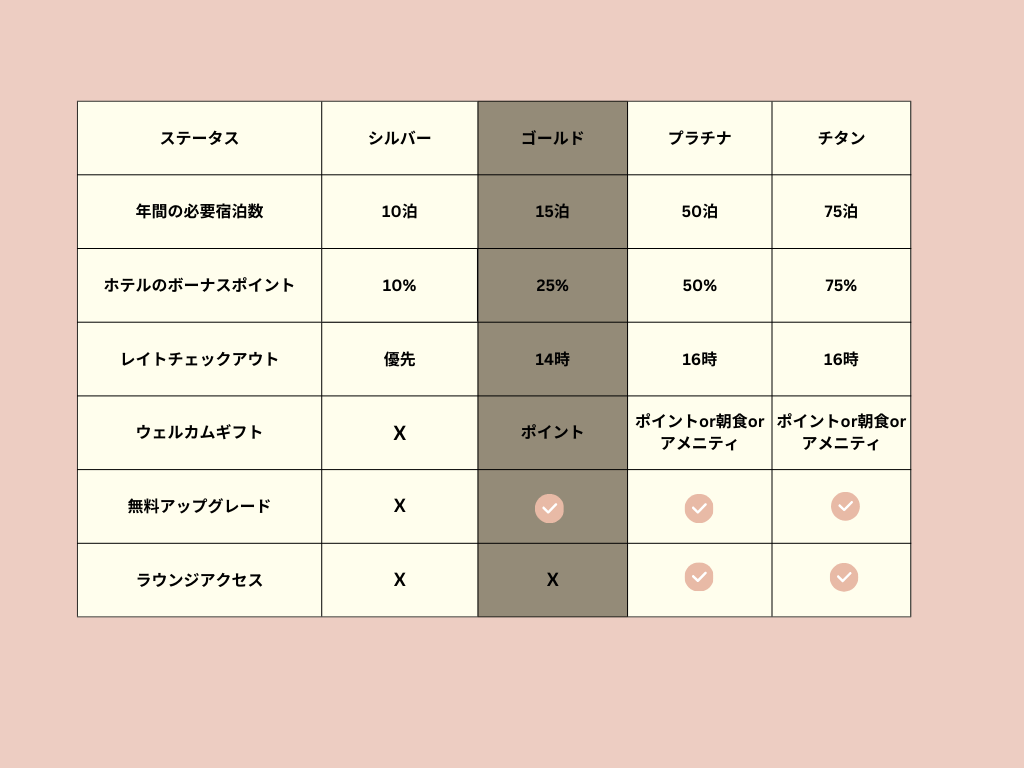The height and width of the screenshot is (768, 1024).
Task: Select the プラチナ column header
Action: tap(699, 138)
